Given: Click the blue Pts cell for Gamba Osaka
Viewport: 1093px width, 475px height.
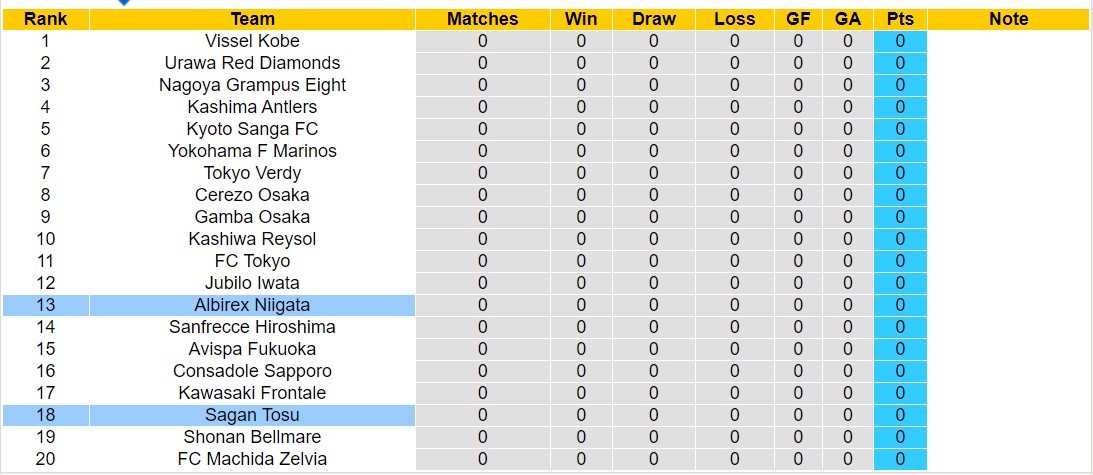Looking at the screenshot, I should coord(900,217).
